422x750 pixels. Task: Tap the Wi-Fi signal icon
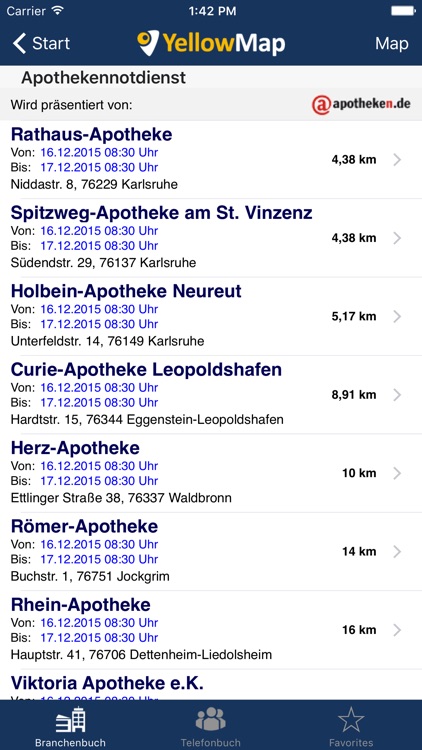pos(58,11)
